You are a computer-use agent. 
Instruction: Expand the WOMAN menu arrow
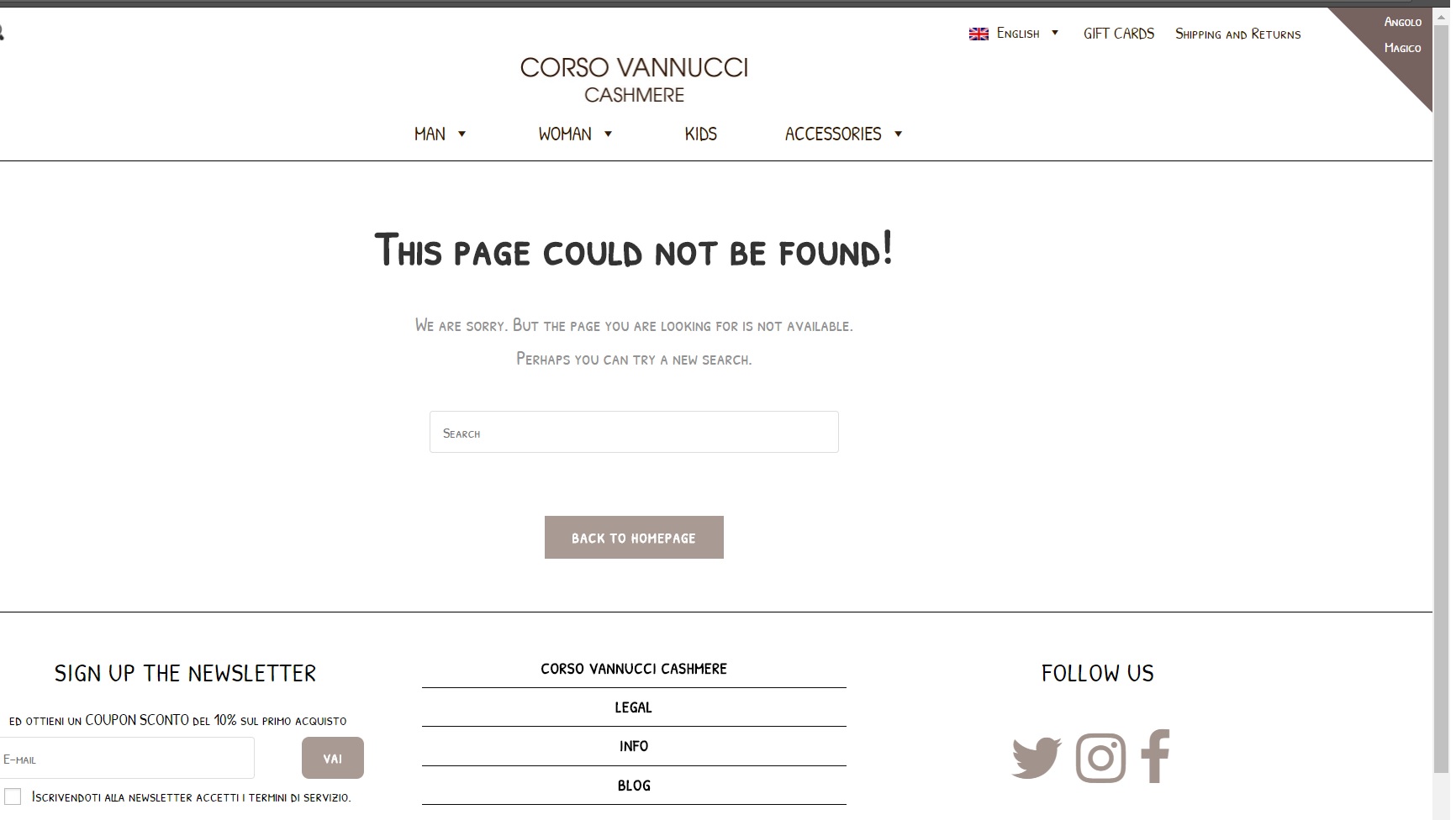coord(608,134)
